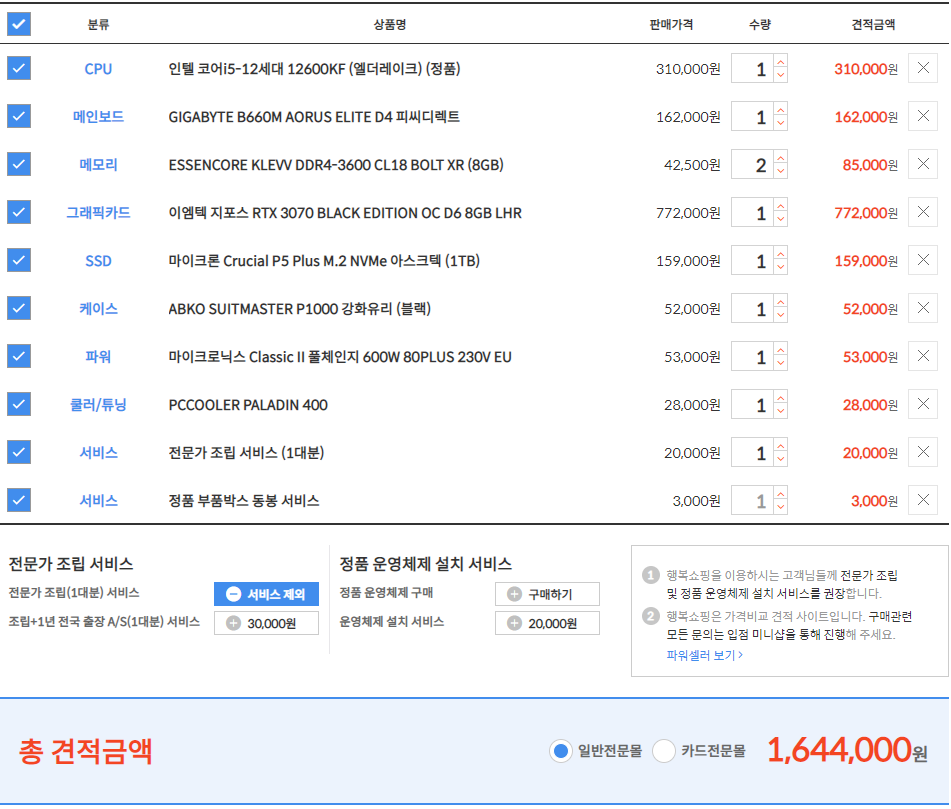Remove the 케이스 row with X icon

(x=922, y=307)
